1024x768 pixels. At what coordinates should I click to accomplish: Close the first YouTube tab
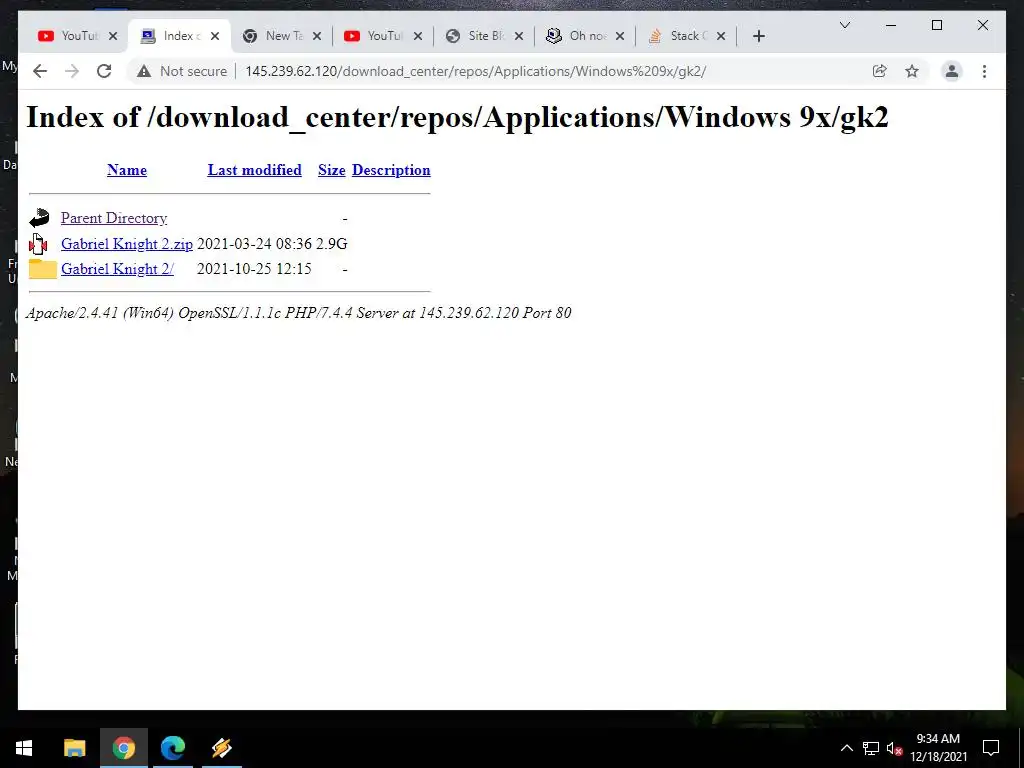(113, 36)
